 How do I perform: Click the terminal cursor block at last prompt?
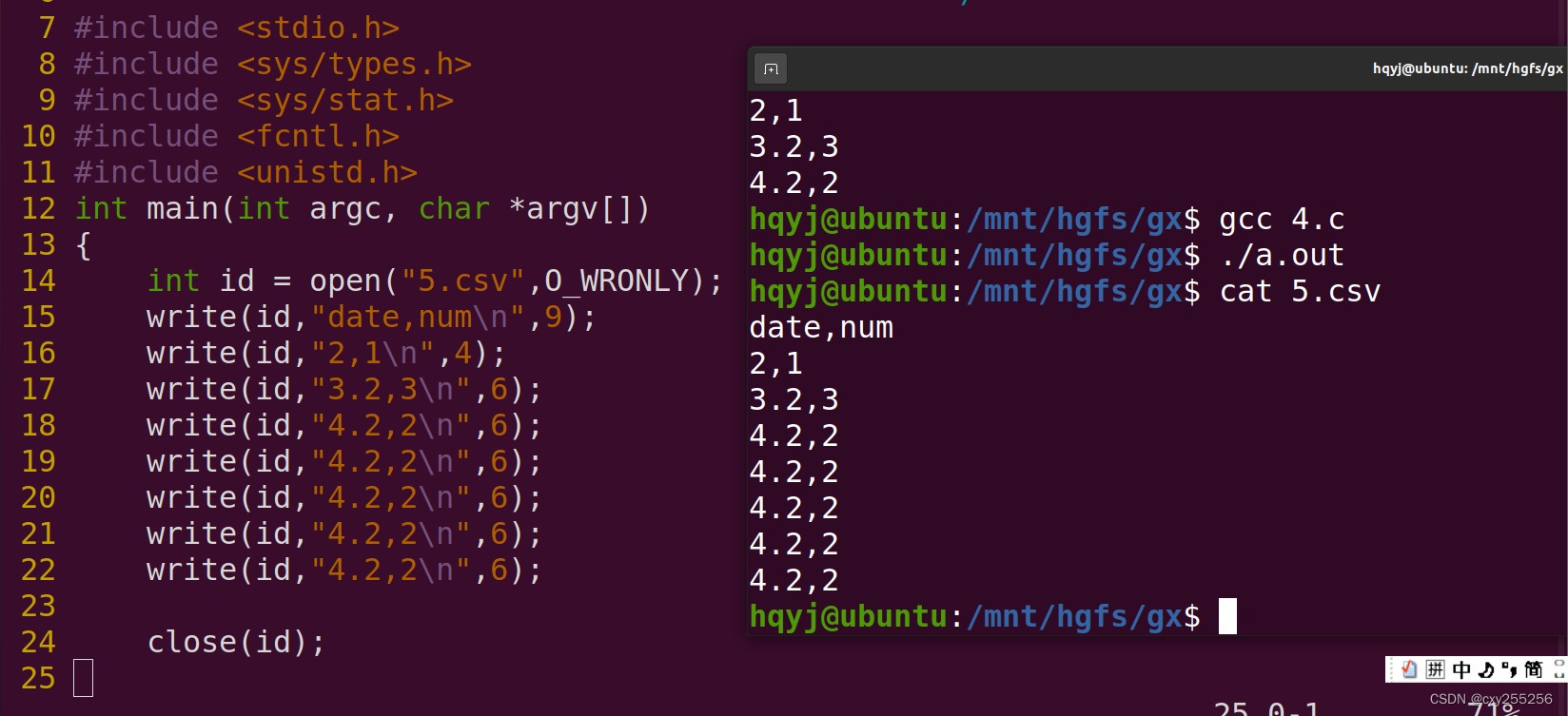pos(1228,616)
